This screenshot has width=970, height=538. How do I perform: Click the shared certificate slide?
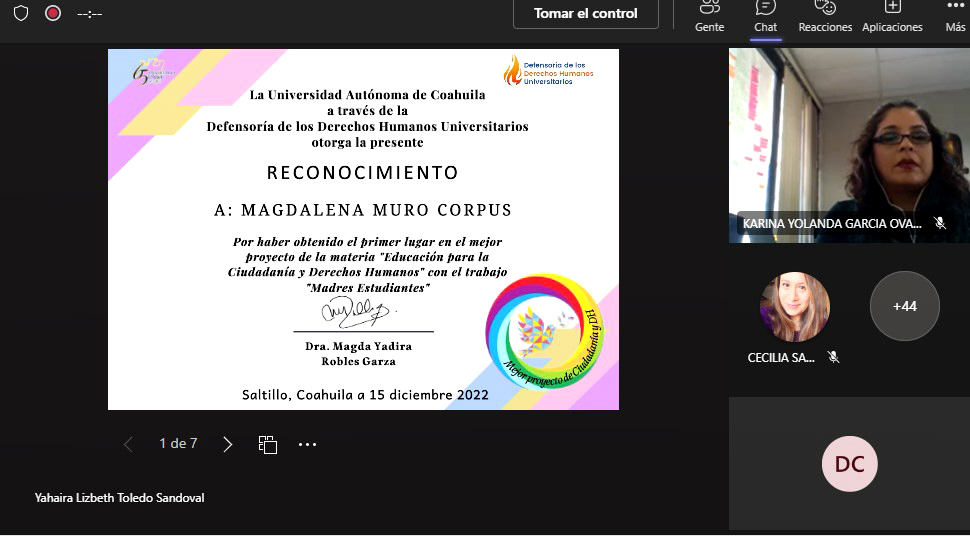coord(363,230)
